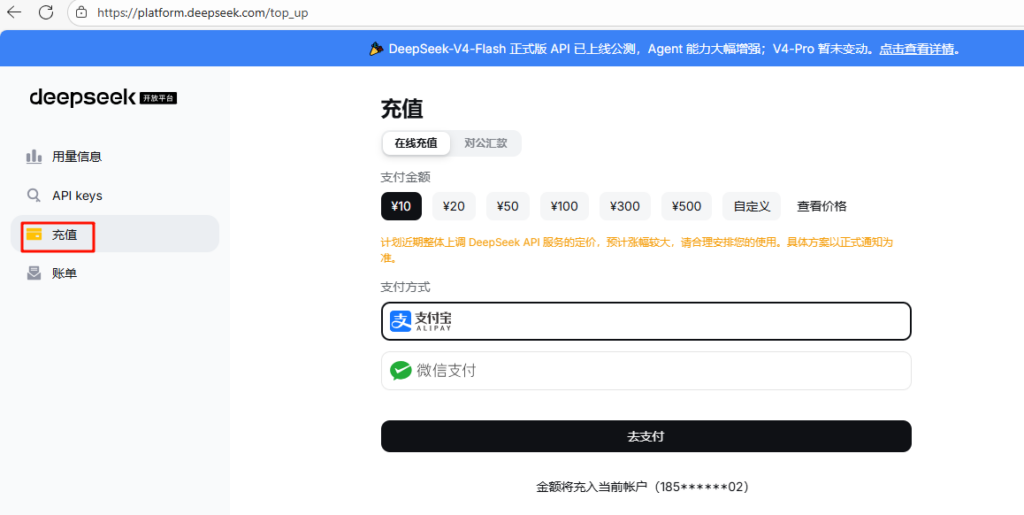Pick the ¥500 amount option

click(686, 206)
